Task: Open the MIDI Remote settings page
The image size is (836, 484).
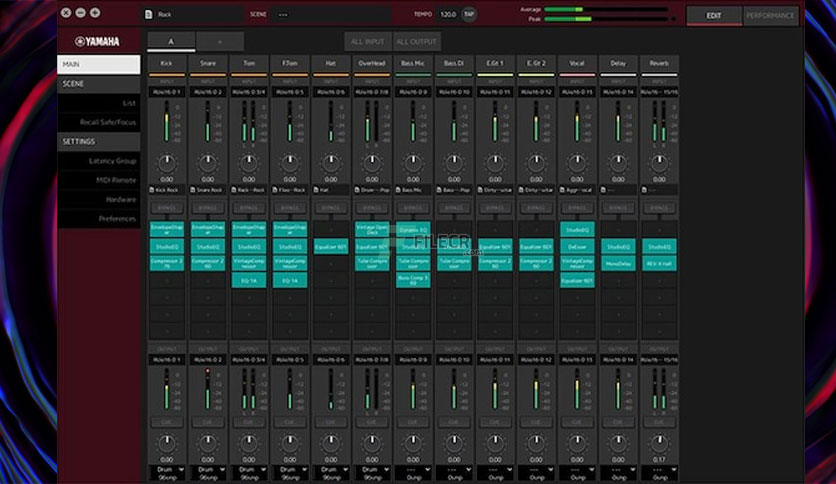Action: pos(99,180)
